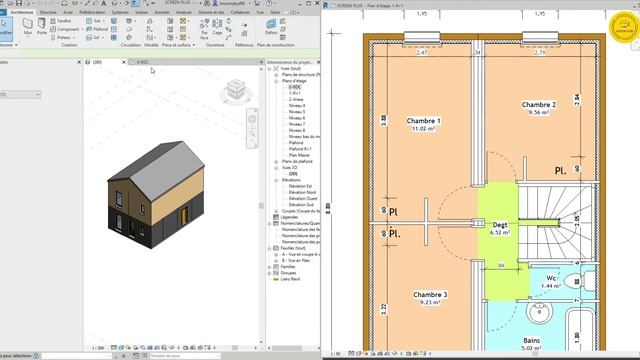Collapse the Plans d'étage node
The width and height of the screenshot is (640, 360).
[276, 81]
